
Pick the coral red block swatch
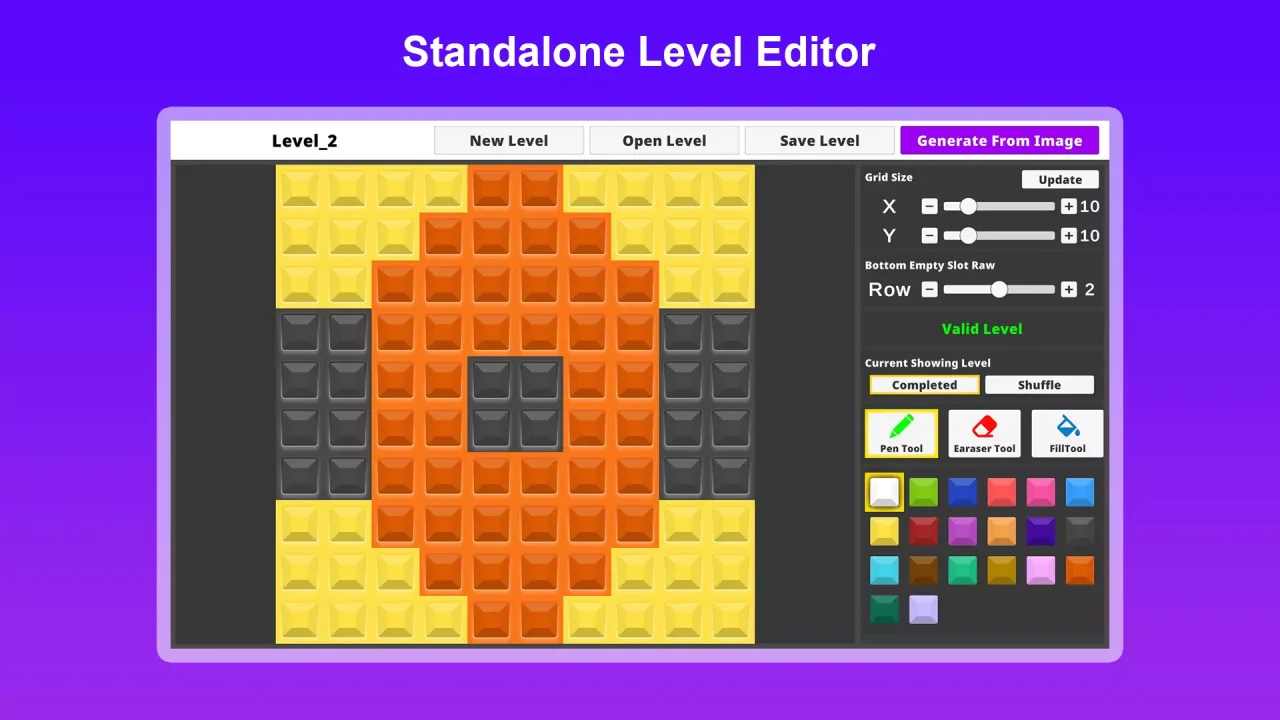pyautogui.click(x=1001, y=492)
